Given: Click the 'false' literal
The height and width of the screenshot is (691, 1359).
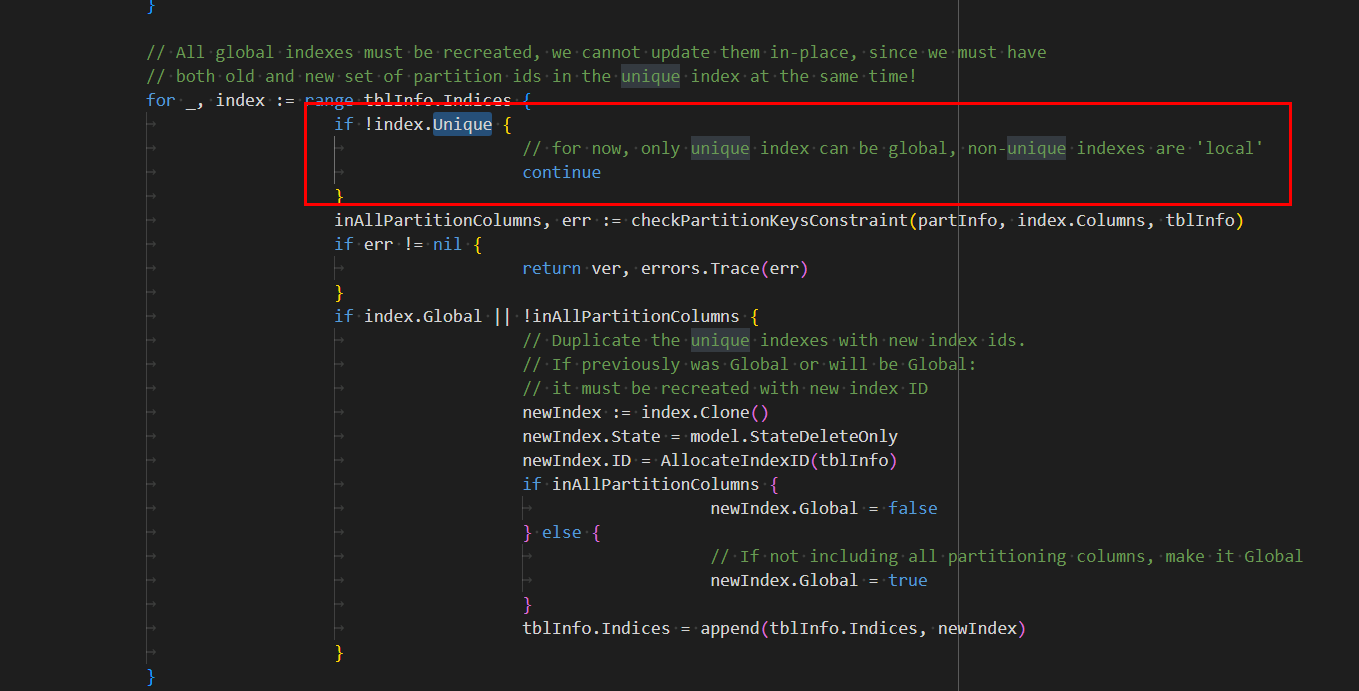Looking at the screenshot, I should (913, 508).
